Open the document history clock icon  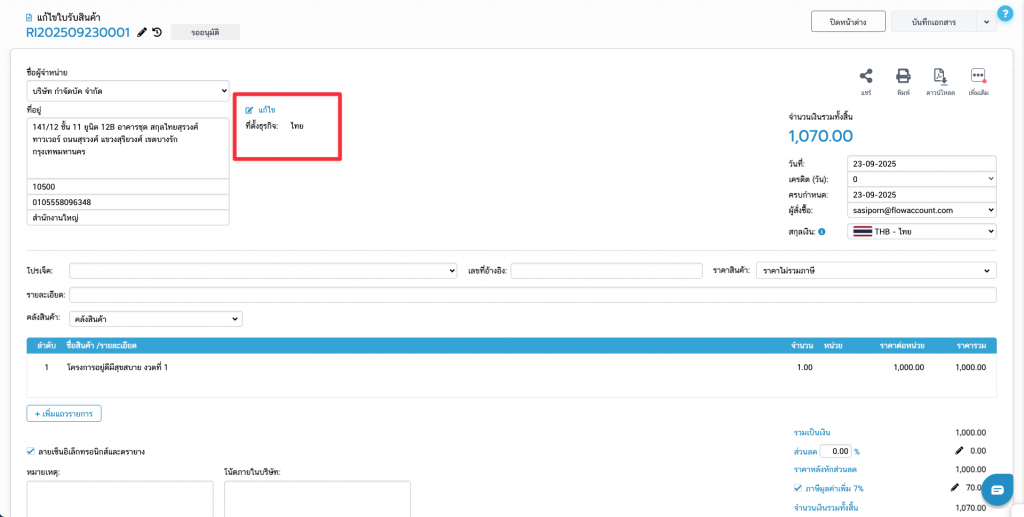pos(157,32)
